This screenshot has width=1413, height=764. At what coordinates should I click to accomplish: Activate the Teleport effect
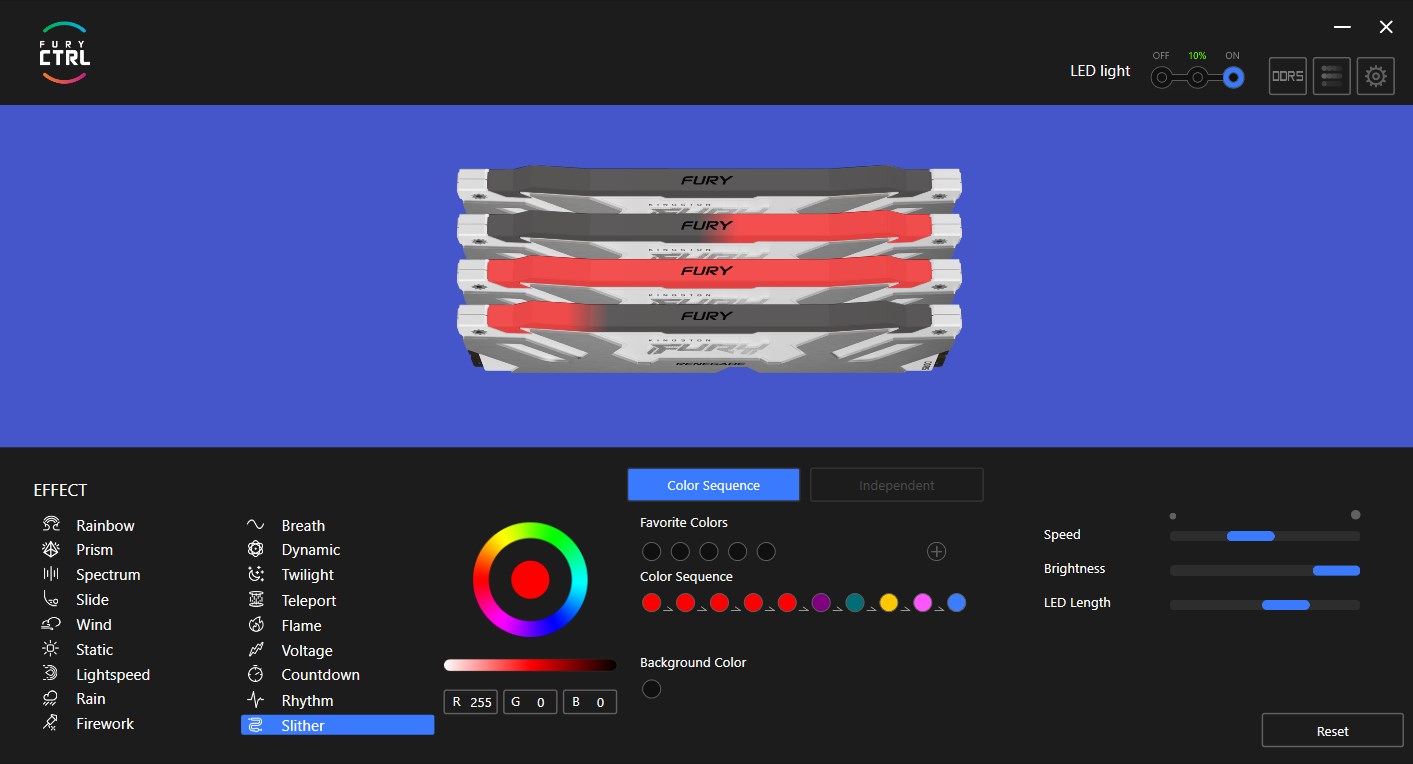(256, 600)
